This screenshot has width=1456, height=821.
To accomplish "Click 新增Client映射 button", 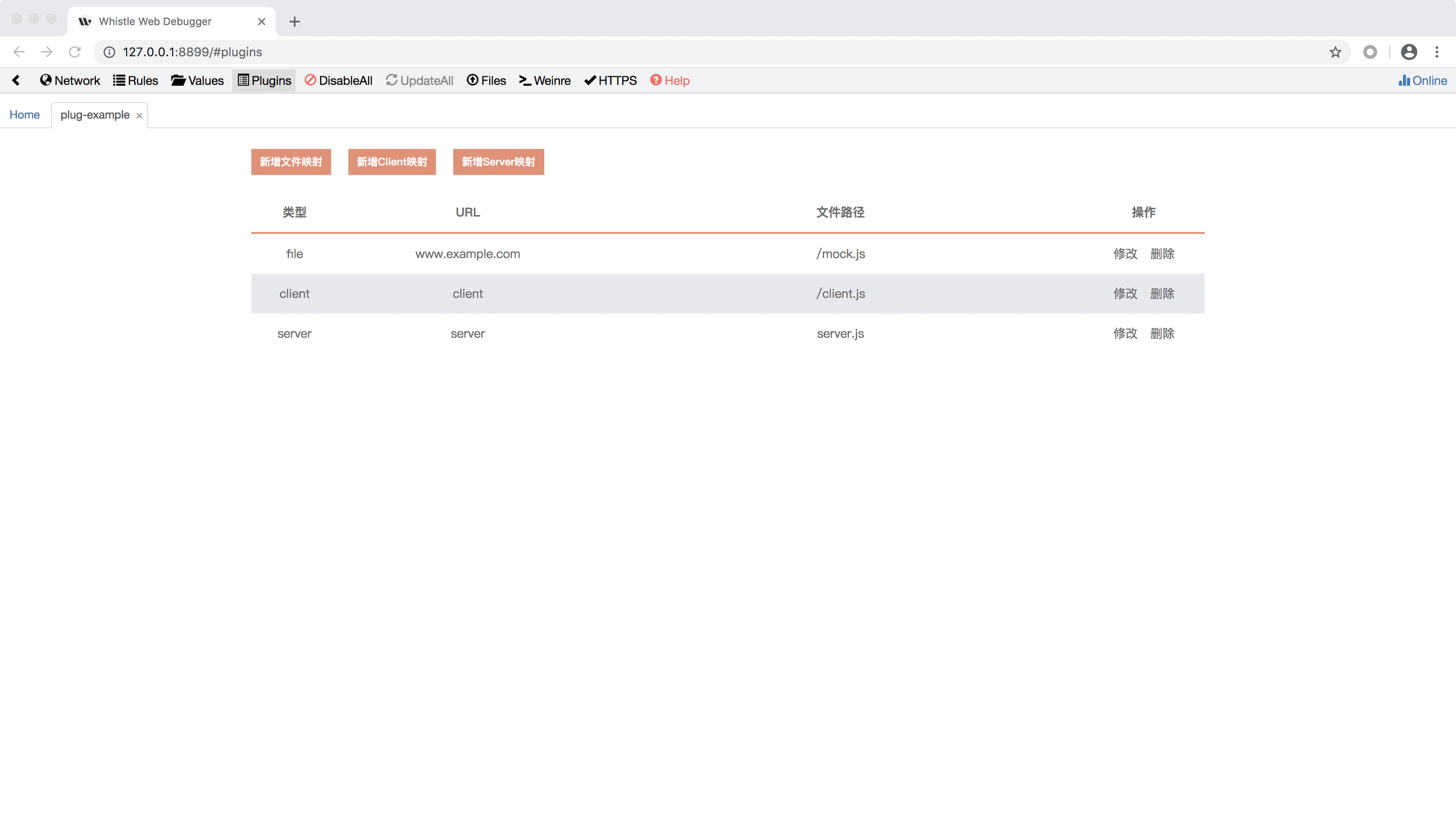I will 392,162.
